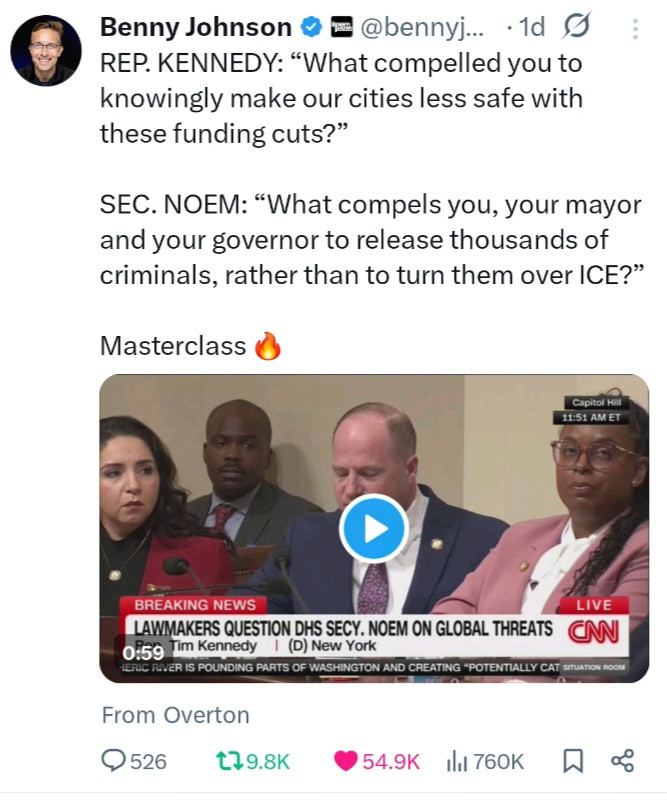The image size is (667, 808).
Task: Click the tweet text starting REP. KENNEDY
Action: pos(342,98)
